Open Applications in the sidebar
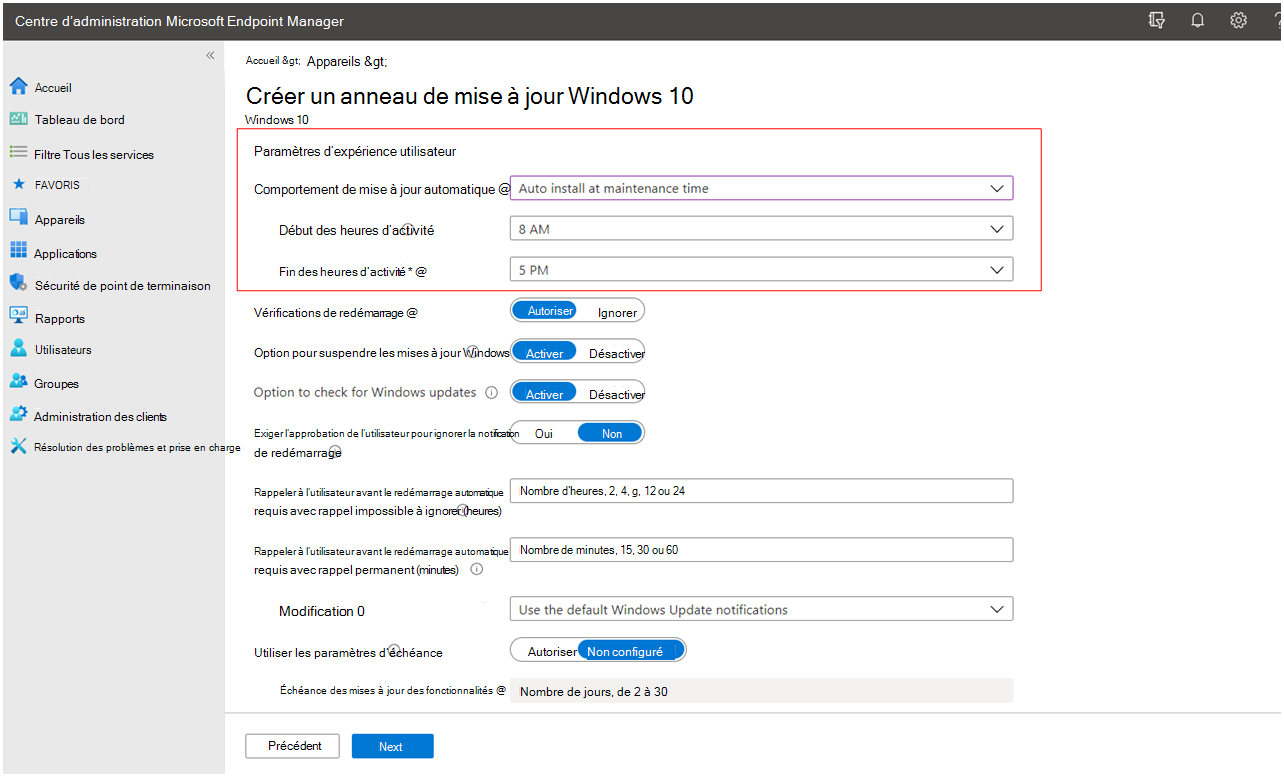Screen dimensions: 1284x776 point(65,254)
